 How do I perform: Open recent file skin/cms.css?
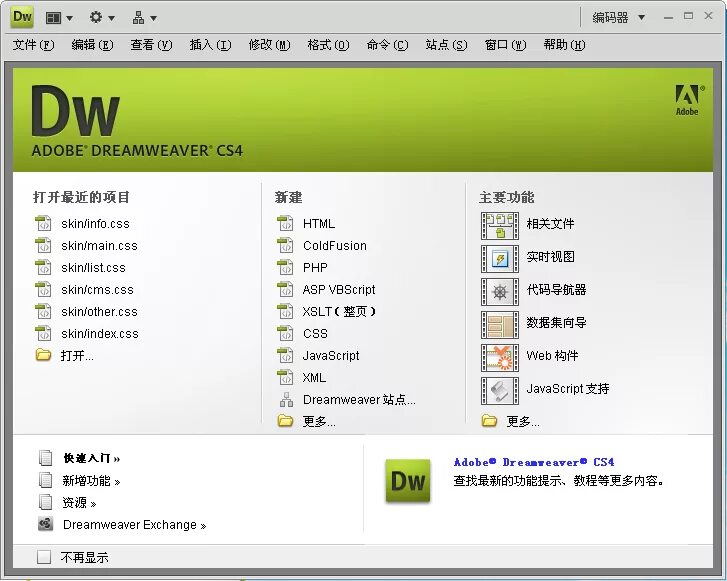97,289
